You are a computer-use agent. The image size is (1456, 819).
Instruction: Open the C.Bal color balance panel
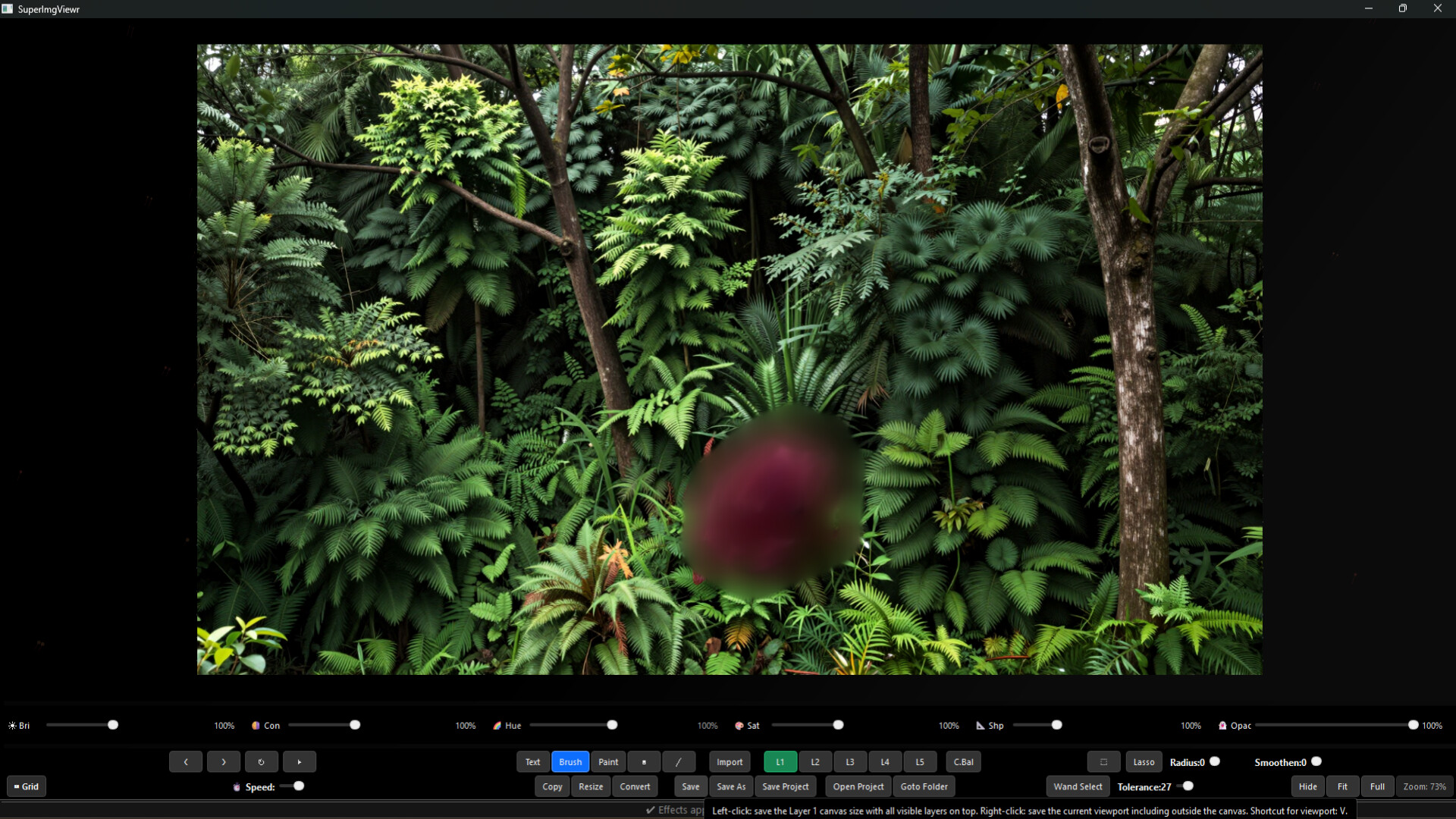click(963, 761)
